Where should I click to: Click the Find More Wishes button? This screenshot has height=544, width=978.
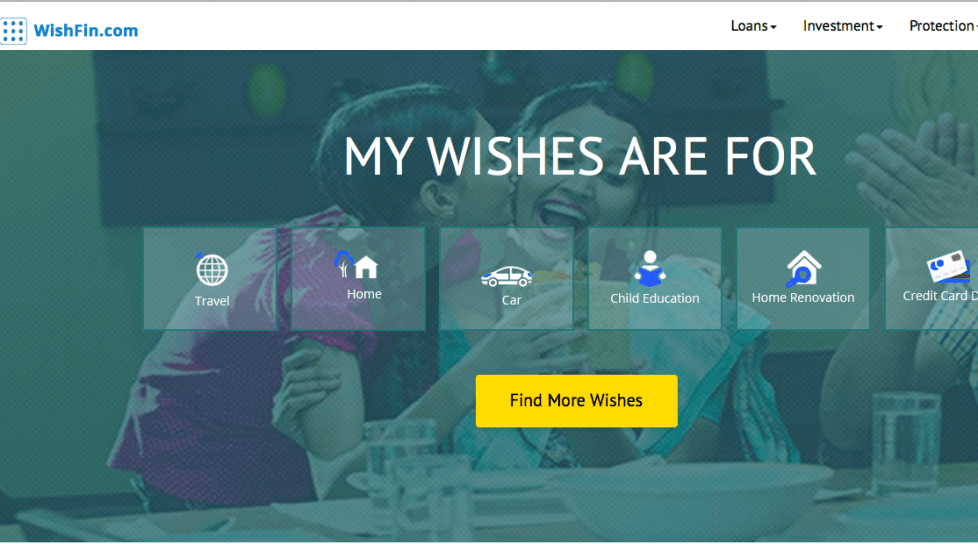[x=576, y=401]
